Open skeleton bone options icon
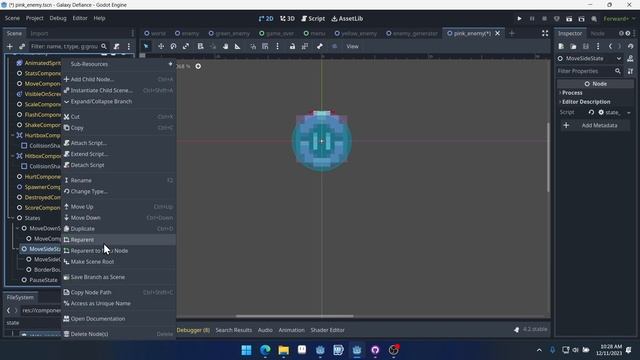Image resolution: width=640 pixels, height=360 pixels. [320, 47]
